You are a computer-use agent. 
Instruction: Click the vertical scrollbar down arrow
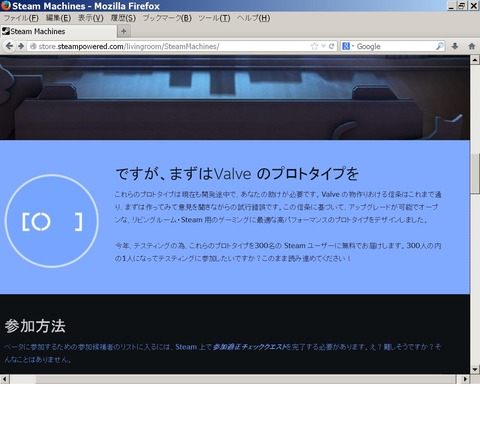point(475,369)
